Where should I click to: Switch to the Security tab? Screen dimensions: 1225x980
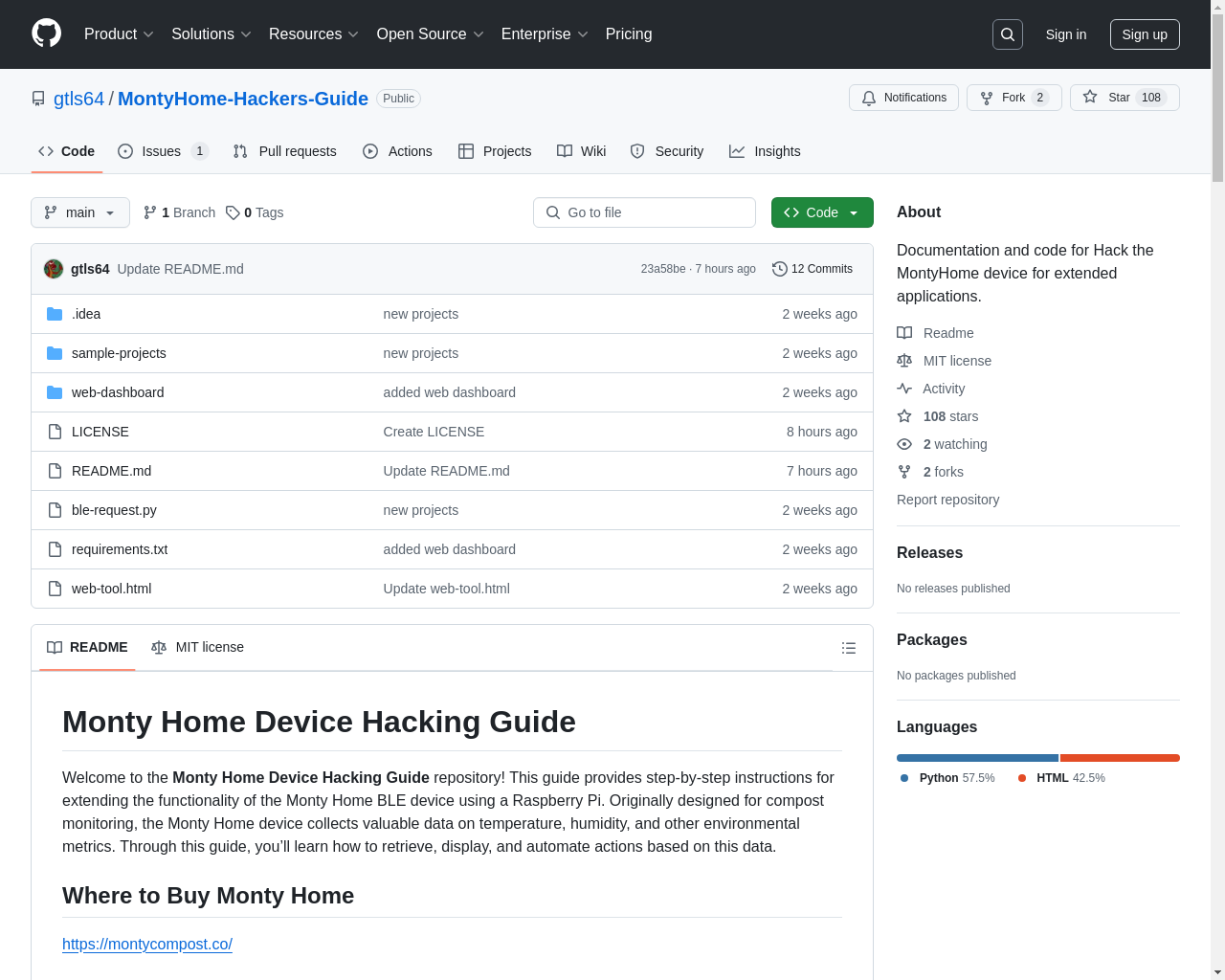pos(667,151)
